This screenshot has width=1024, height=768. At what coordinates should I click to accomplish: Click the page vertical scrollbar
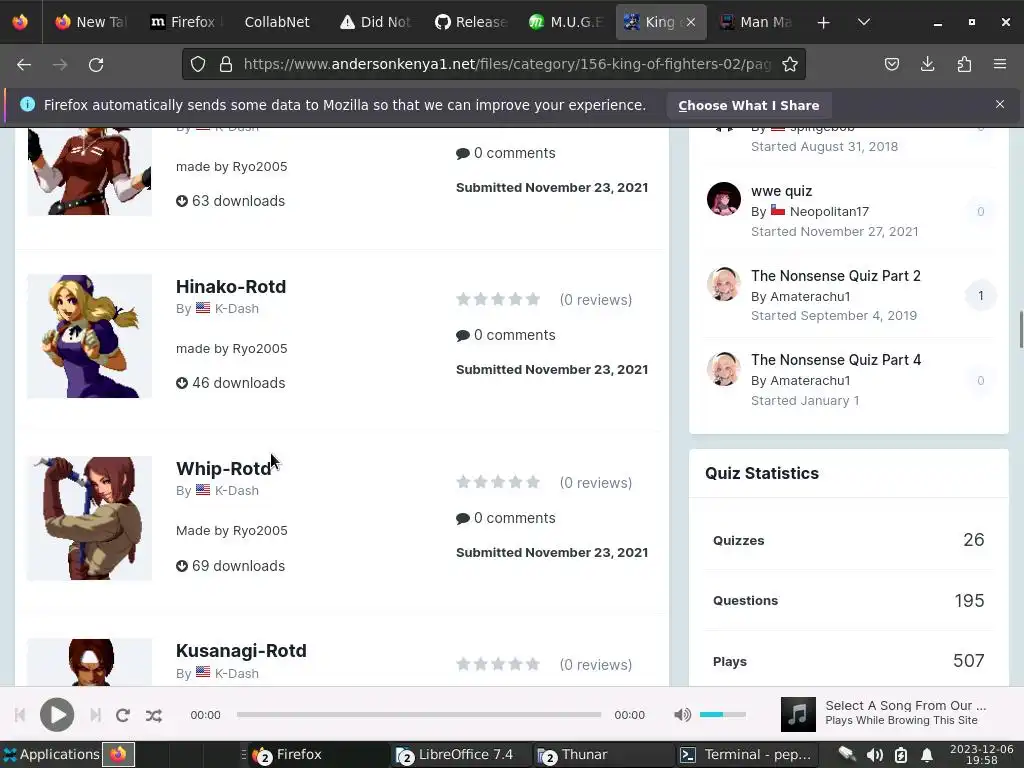pyautogui.click(x=1020, y=330)
